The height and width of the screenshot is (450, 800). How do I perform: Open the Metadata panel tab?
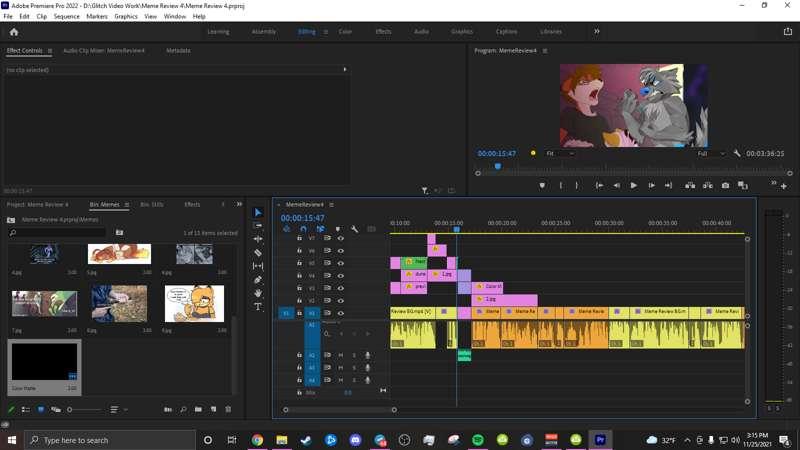(x=178, y=51)
